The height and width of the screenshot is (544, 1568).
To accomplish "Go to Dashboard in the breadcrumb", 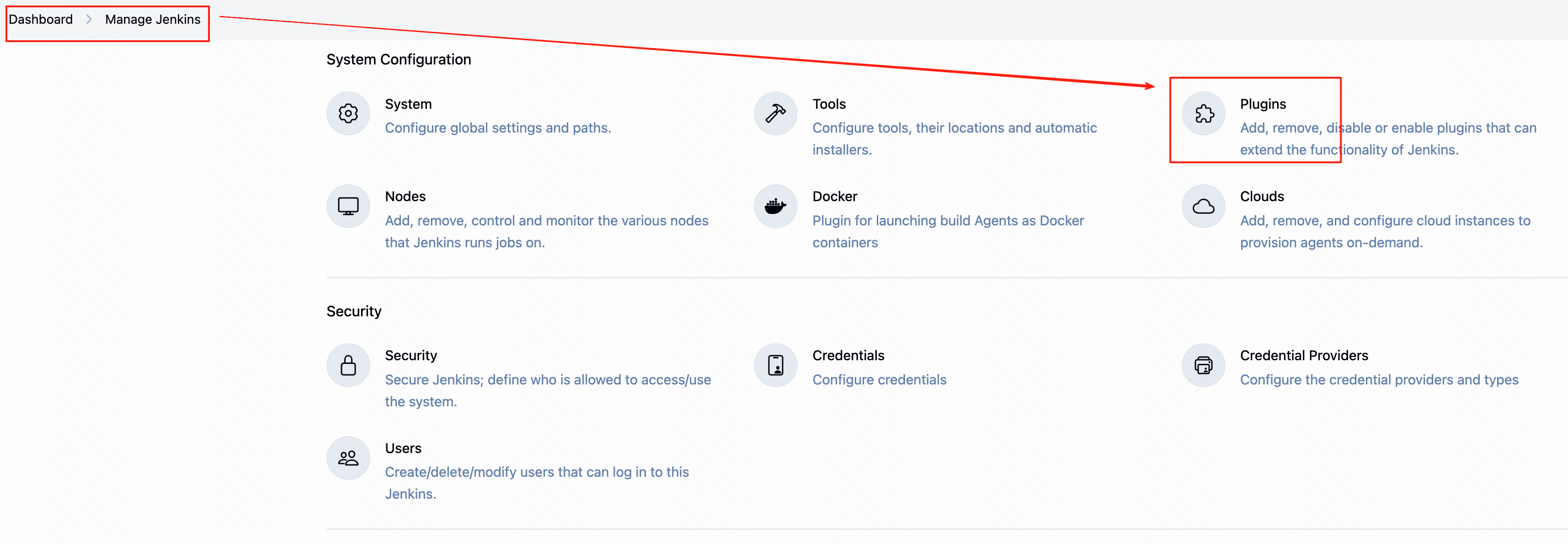I will [41, 20].
